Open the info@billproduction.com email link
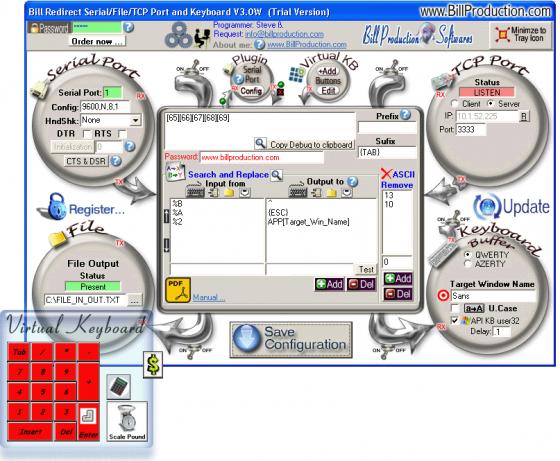The image size is (560, 461). 284,34
